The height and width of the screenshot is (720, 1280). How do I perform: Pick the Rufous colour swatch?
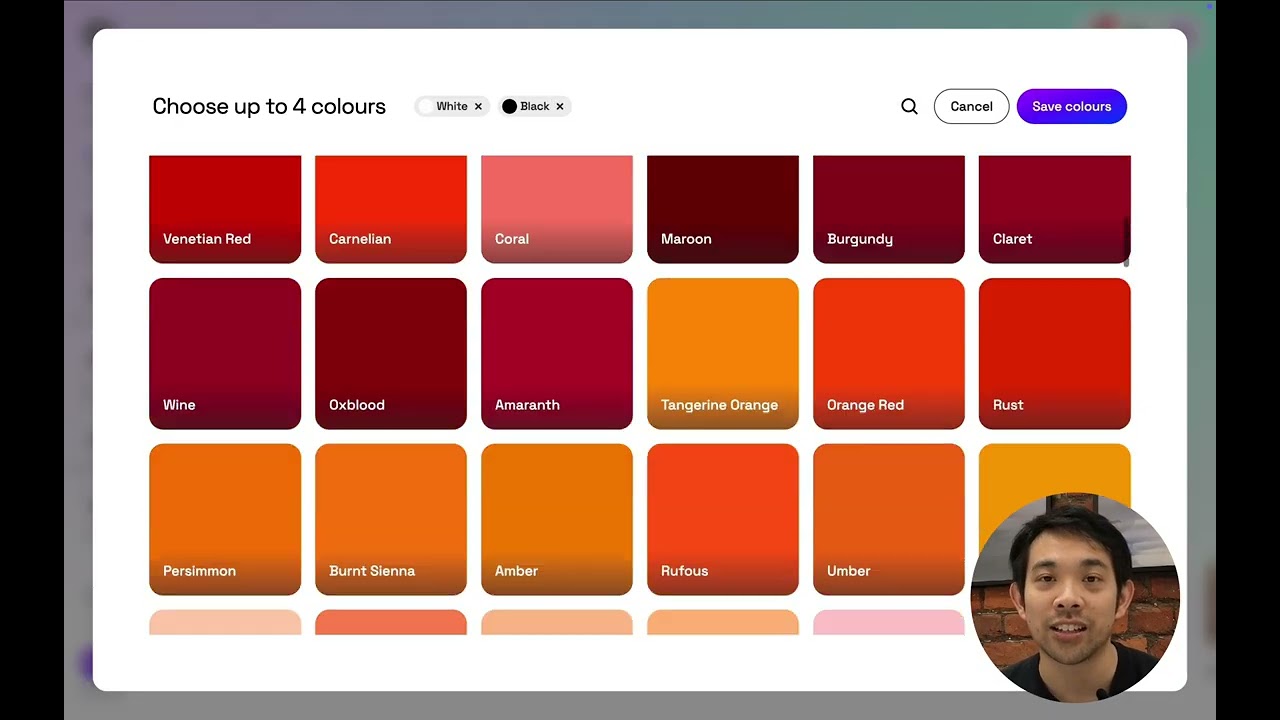723,520
